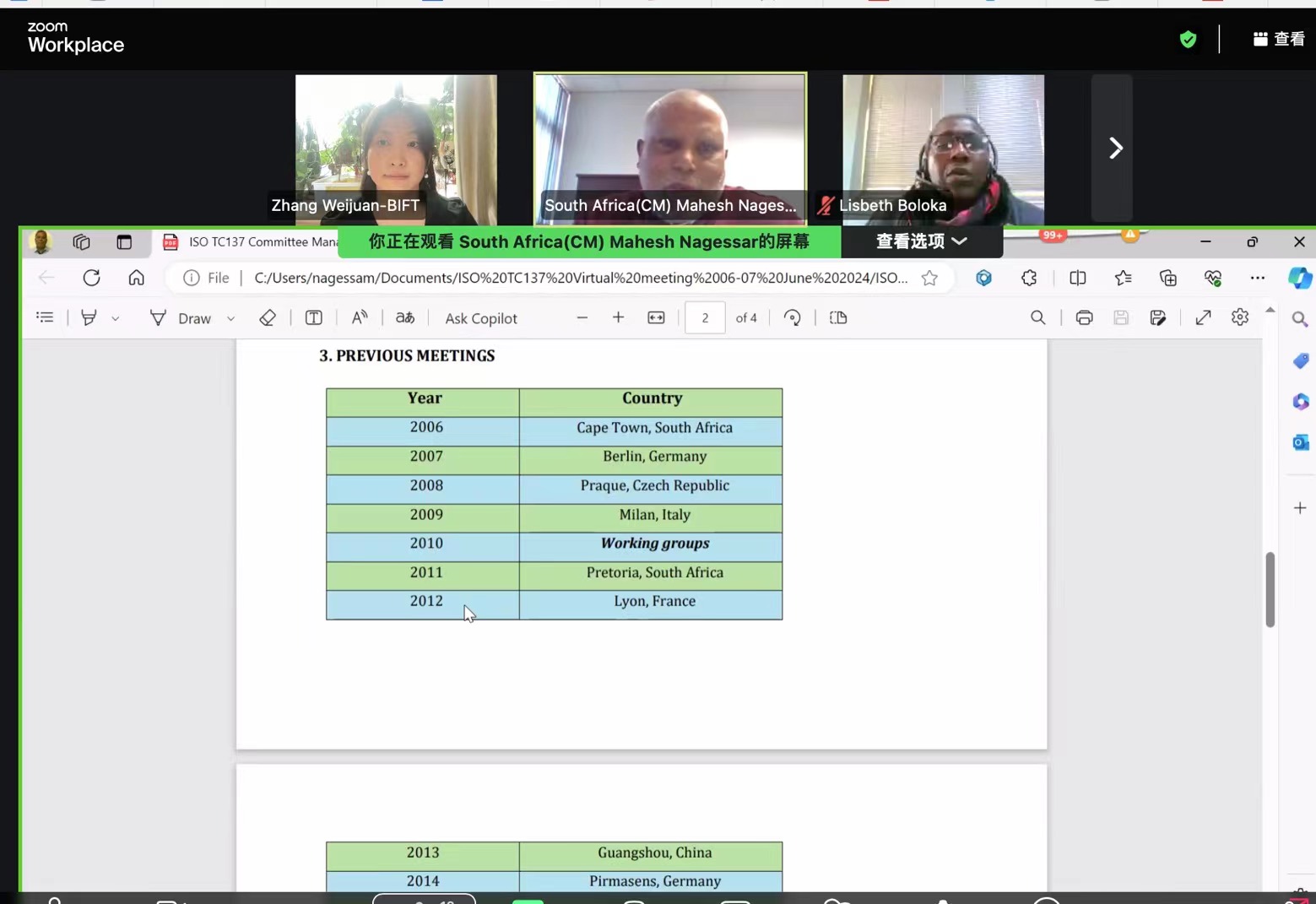Image resolution: width=1316 pixels, height=904 pixels.
Task: Show next participants with right arrow
Action: click(1114, 149)
